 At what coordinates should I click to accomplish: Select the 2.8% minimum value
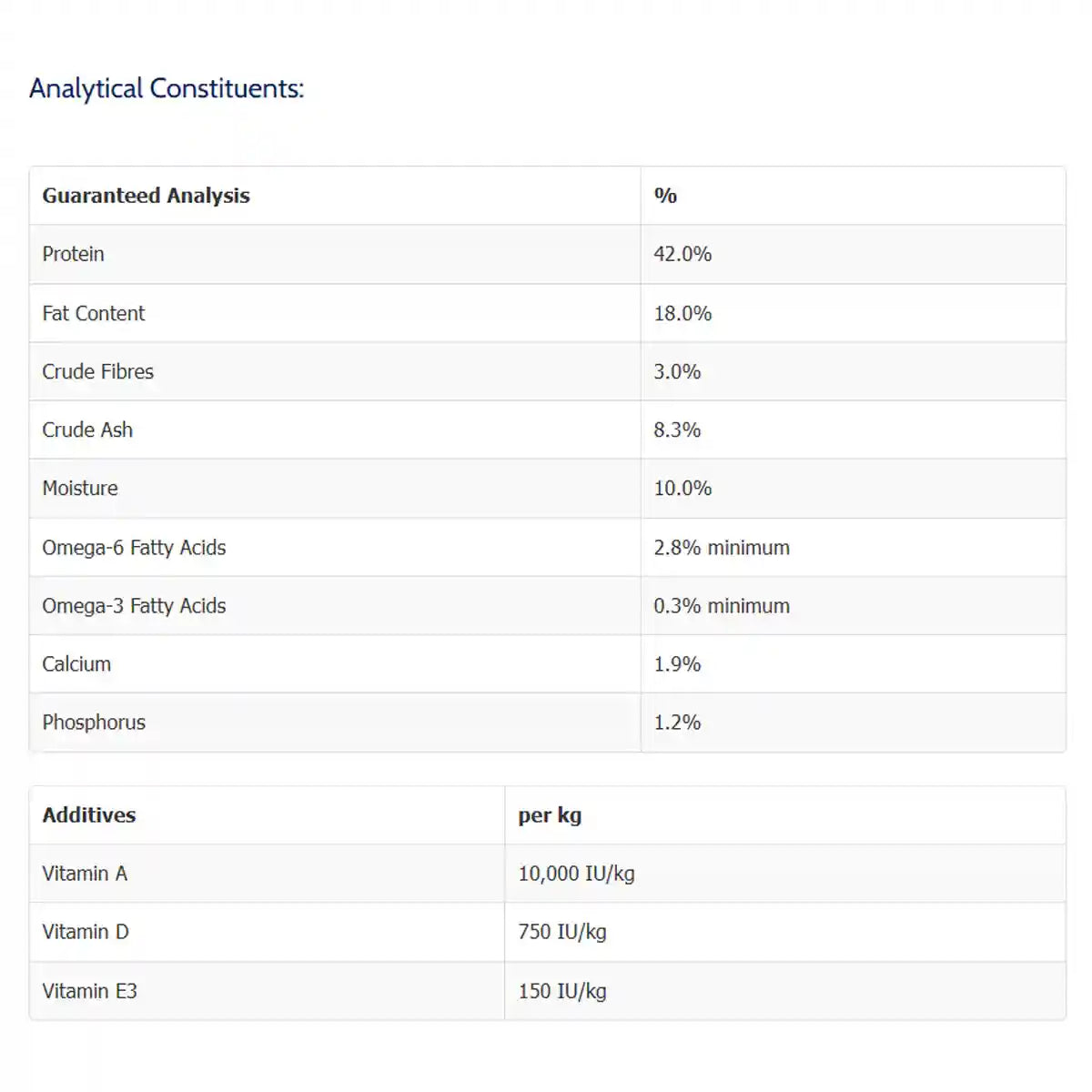pyautogui.click(x=722, y=547)
